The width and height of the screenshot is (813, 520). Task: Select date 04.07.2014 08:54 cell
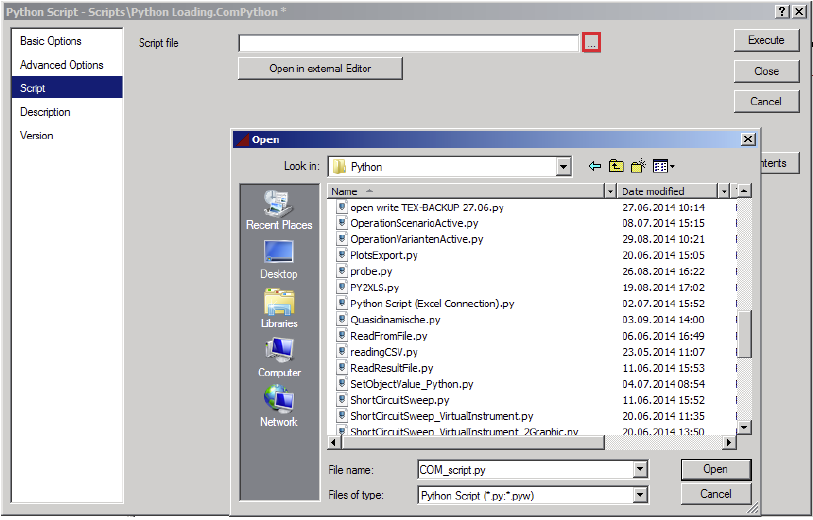click(663, 384)
